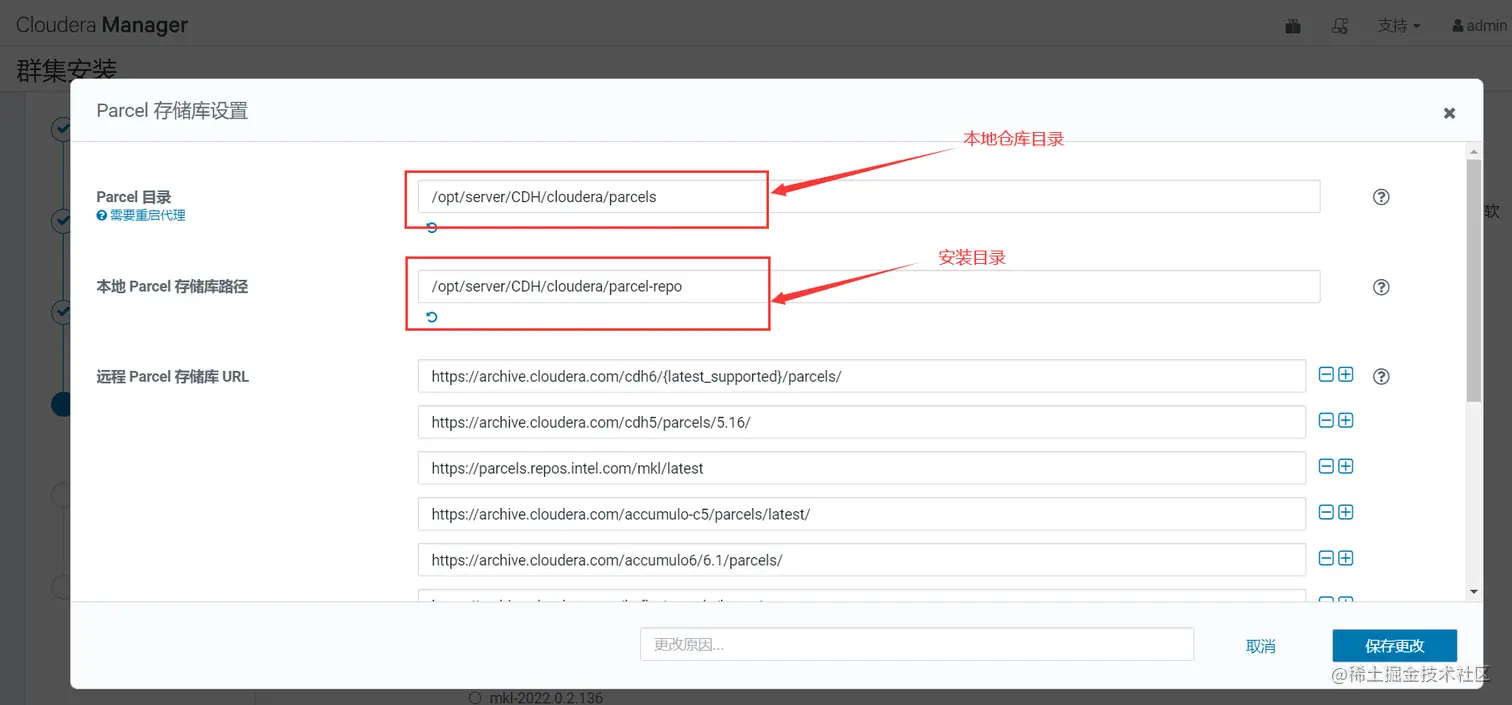Screen dimensions: 1512x705
Task: Reset 本地 Parcel 存储库路径 to default
Action: coord(432,317)
